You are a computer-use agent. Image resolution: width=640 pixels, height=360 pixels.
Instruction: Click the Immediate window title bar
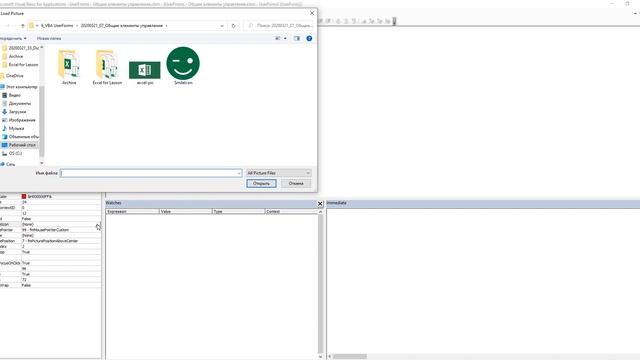483,203
